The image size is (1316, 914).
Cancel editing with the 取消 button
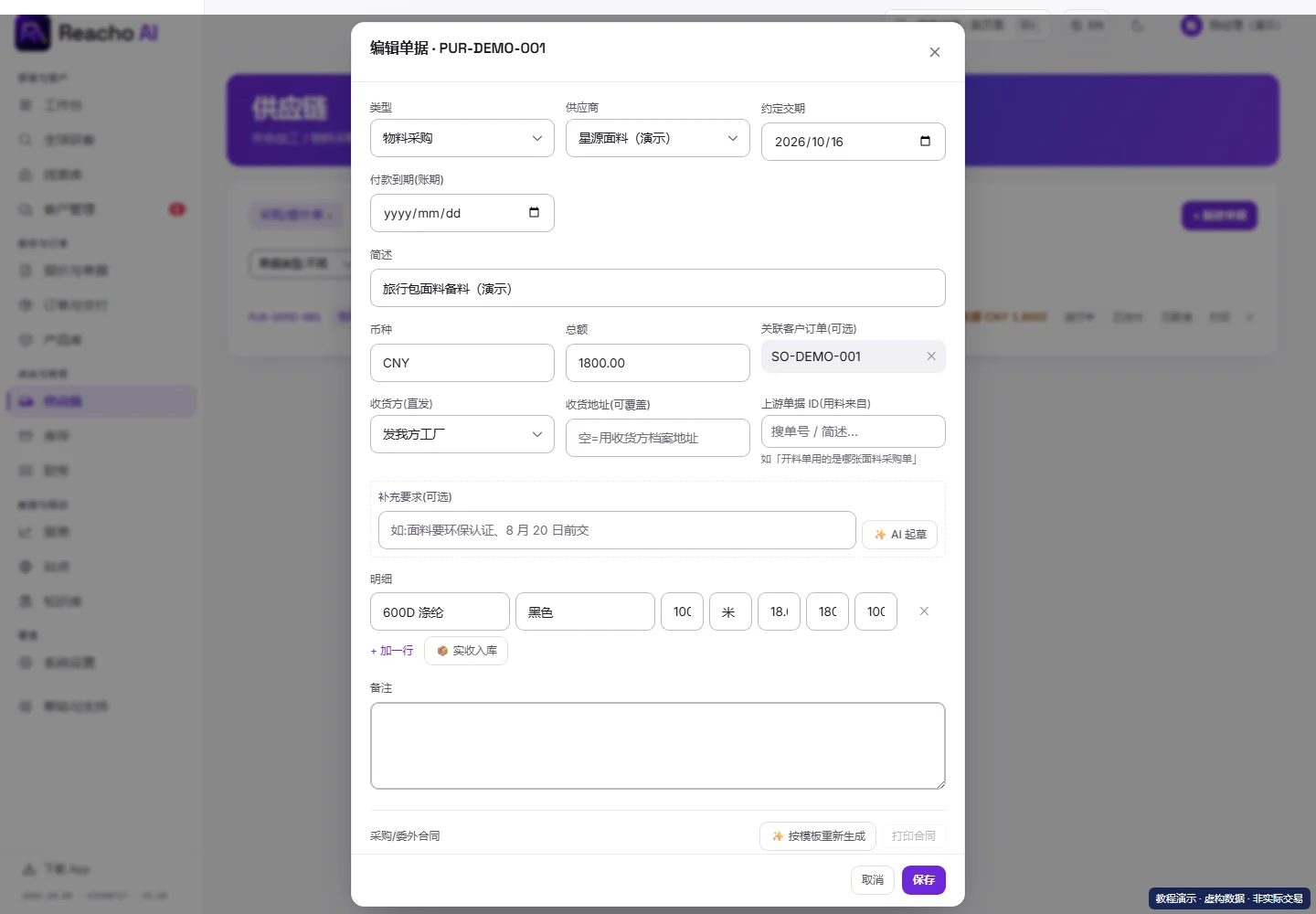click(x=873, y=880)
